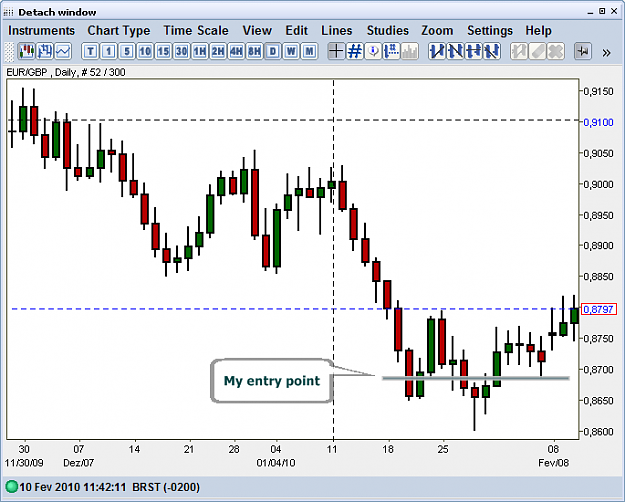Switch to 5-minute time scale
This screenshot has height=502, width=625.
tap(127, 51)
